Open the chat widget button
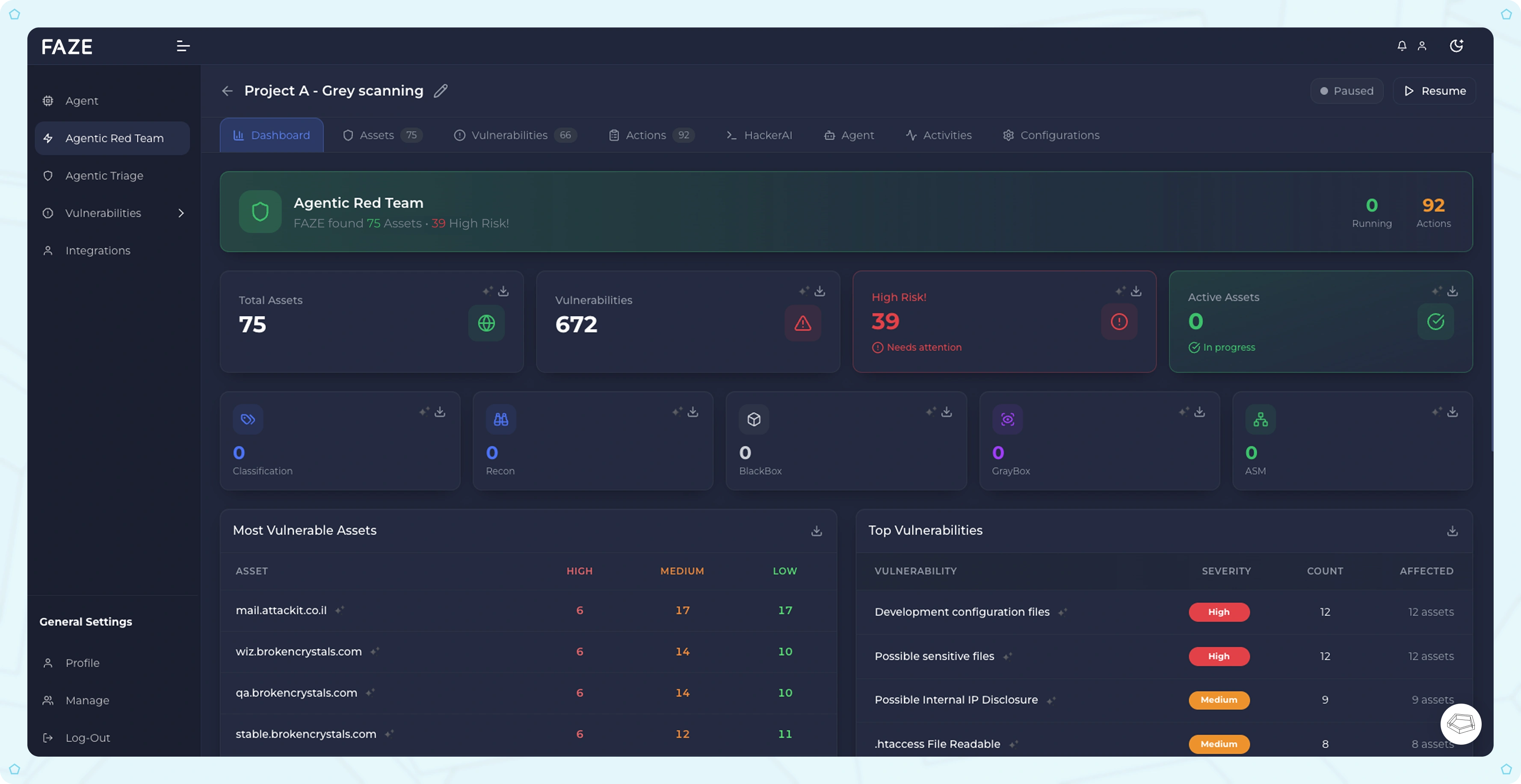1521x784 pixels. (x=1461, y=724)
